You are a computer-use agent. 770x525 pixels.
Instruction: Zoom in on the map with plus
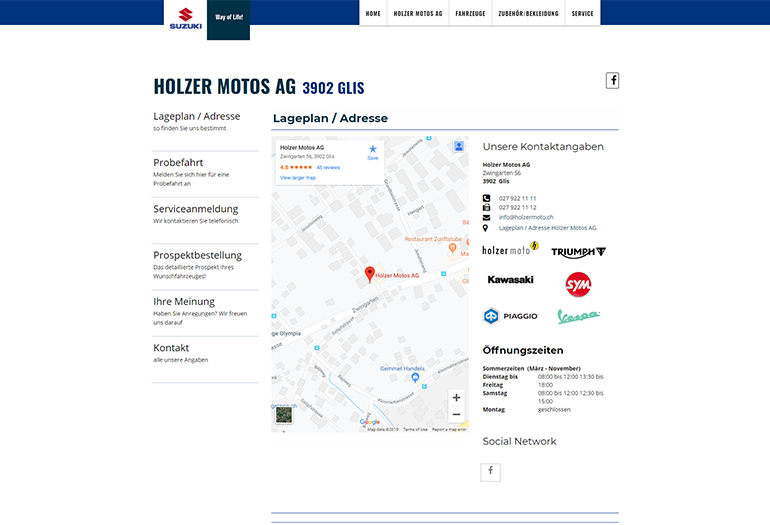pyautogui.click(x=456, y=397)
